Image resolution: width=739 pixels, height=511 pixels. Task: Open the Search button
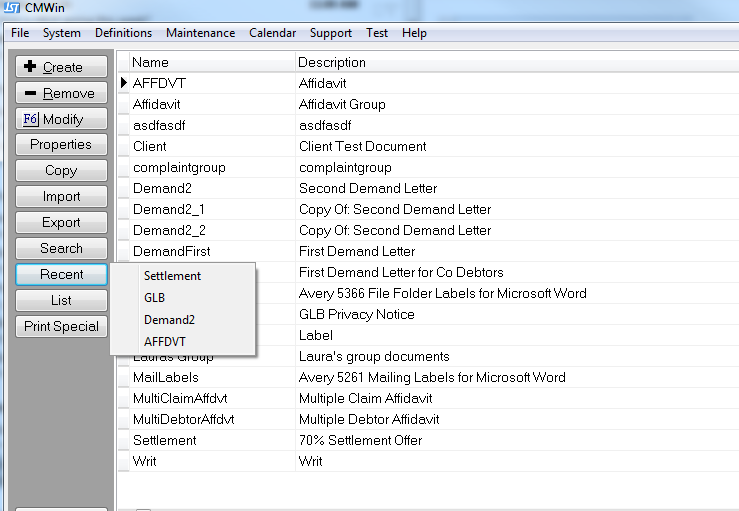tap(62, 248)
